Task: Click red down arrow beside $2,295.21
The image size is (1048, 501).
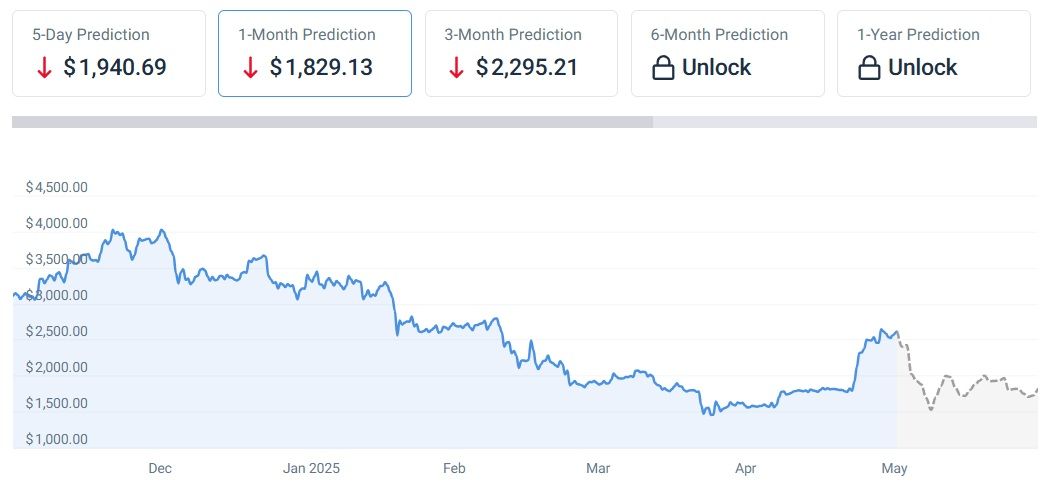Action: 457,68
